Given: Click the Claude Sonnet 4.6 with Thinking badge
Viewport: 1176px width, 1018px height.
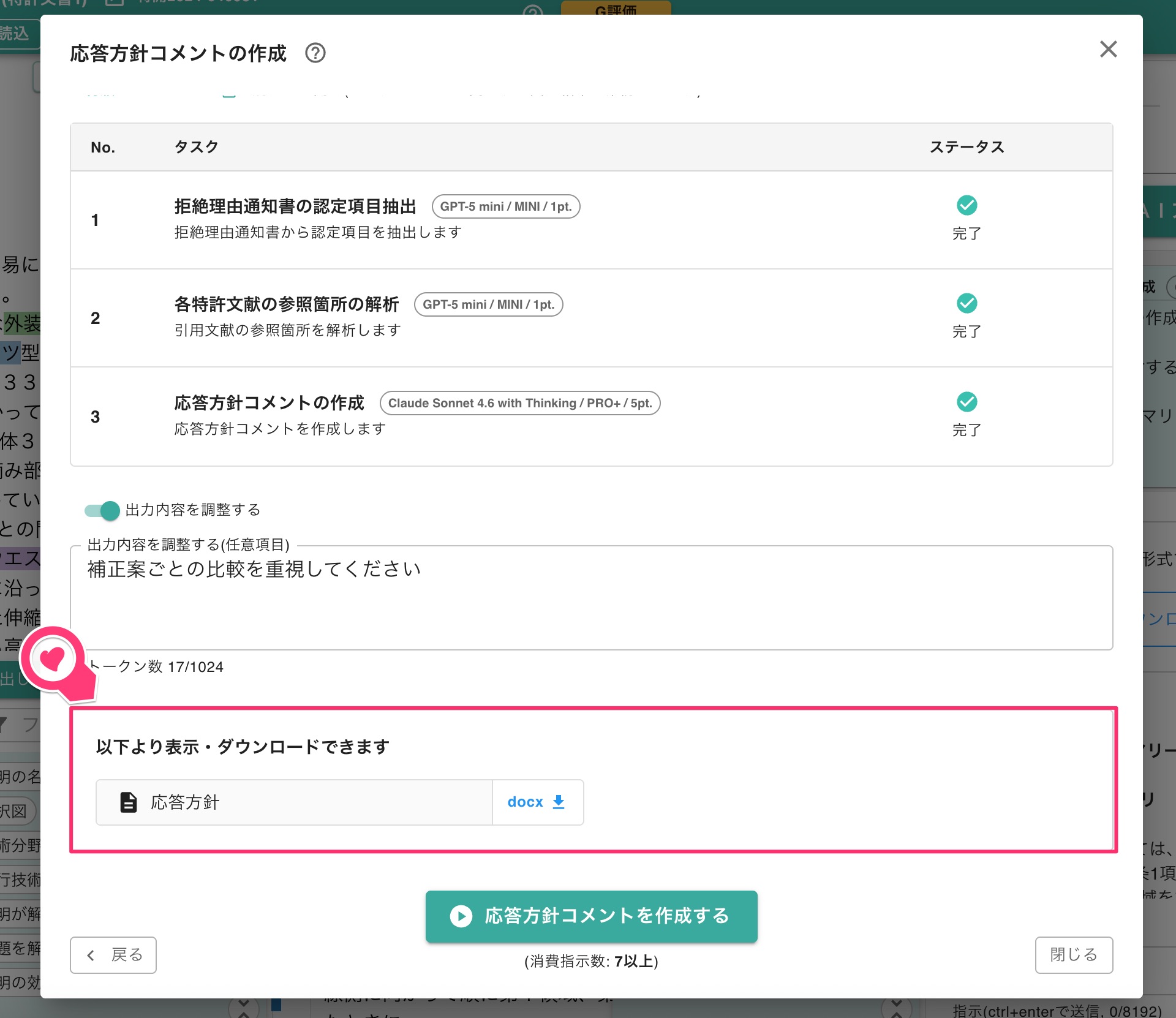Looking at the screenshot, I should [x=520, y=403].
